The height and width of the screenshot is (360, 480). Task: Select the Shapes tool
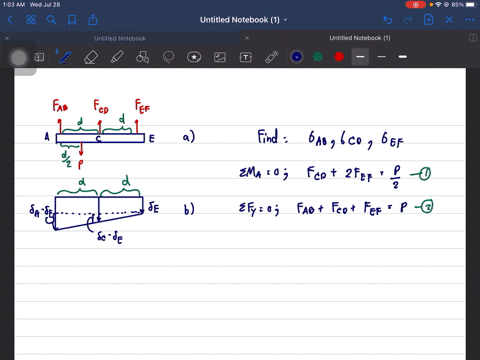[x=142, y=57]
